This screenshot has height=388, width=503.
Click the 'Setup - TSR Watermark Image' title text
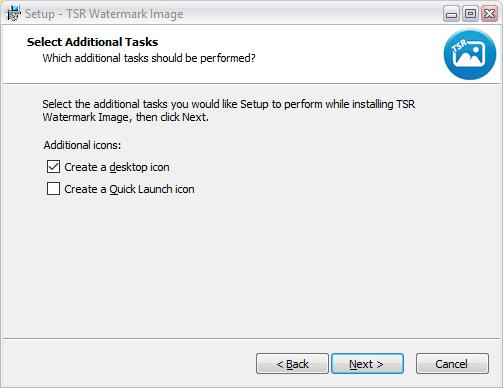104,14
